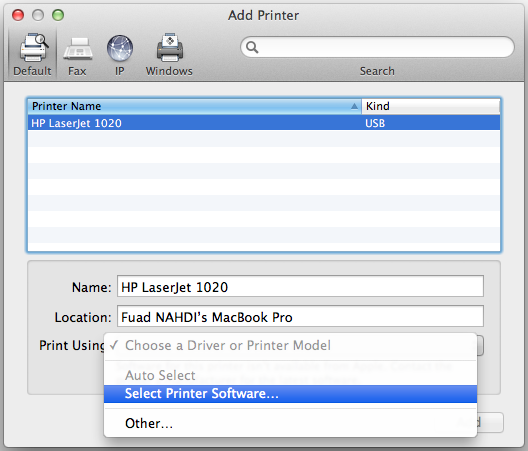This screenshot has width=528, height=451.
Task: Click the magnifying glass in search field
Action: (x=252, y=47)
